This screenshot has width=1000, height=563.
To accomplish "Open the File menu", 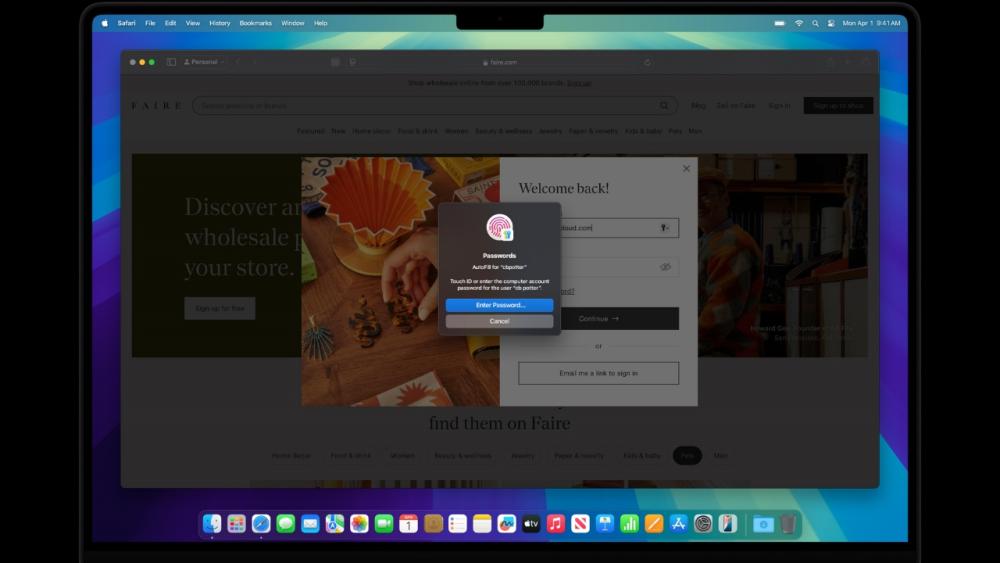I will coord(150,23).
